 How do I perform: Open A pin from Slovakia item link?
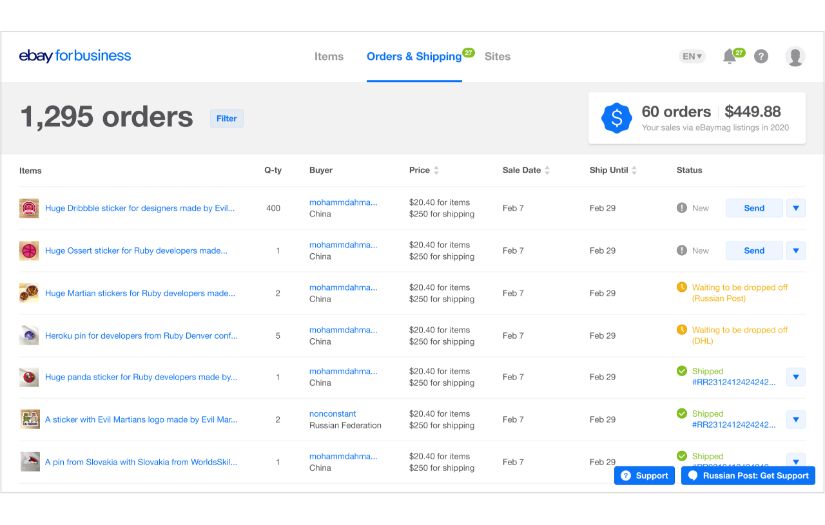click(x=141, y=462)
